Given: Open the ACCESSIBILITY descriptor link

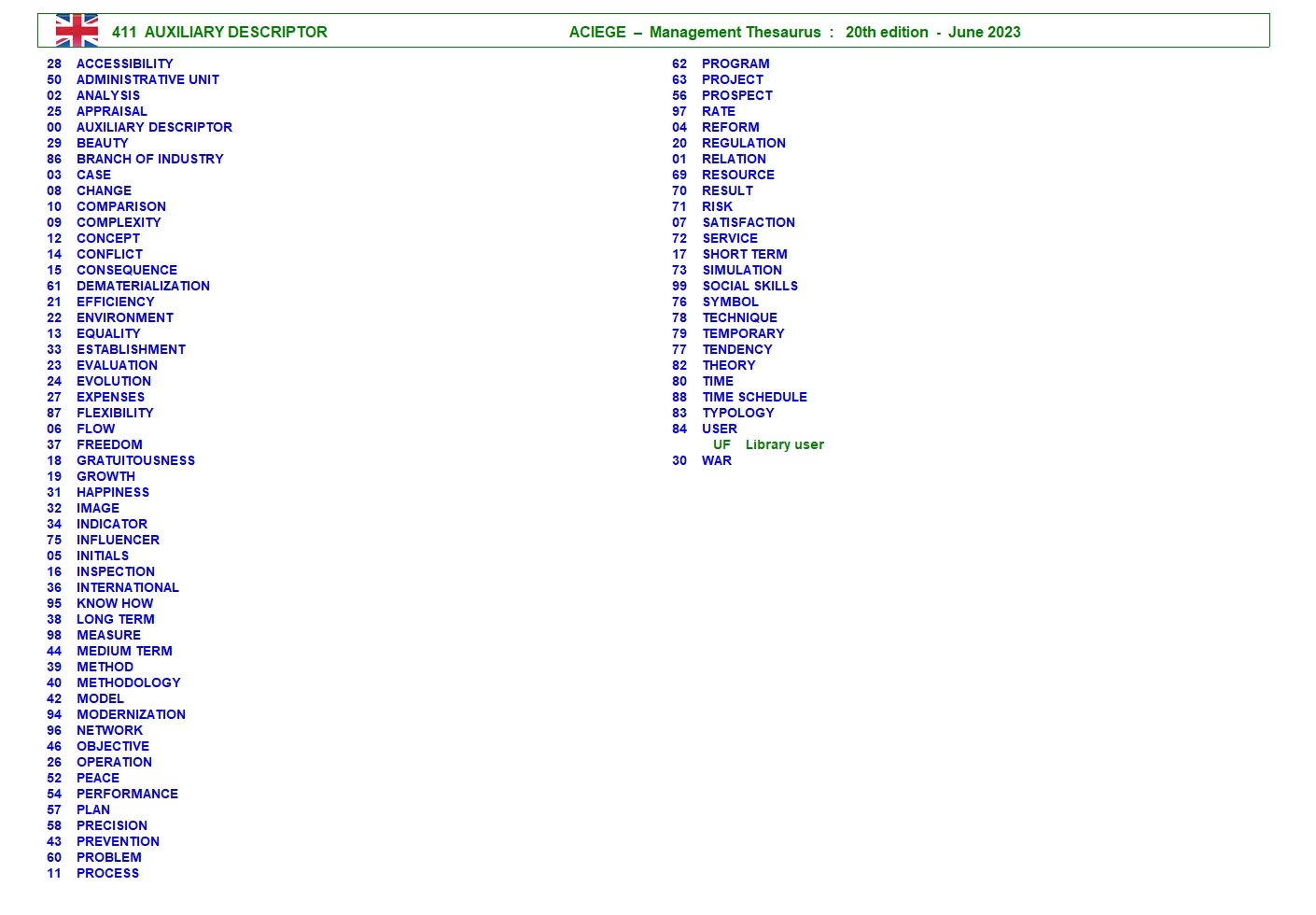Looking at the screenshot, I should [124, 63].
